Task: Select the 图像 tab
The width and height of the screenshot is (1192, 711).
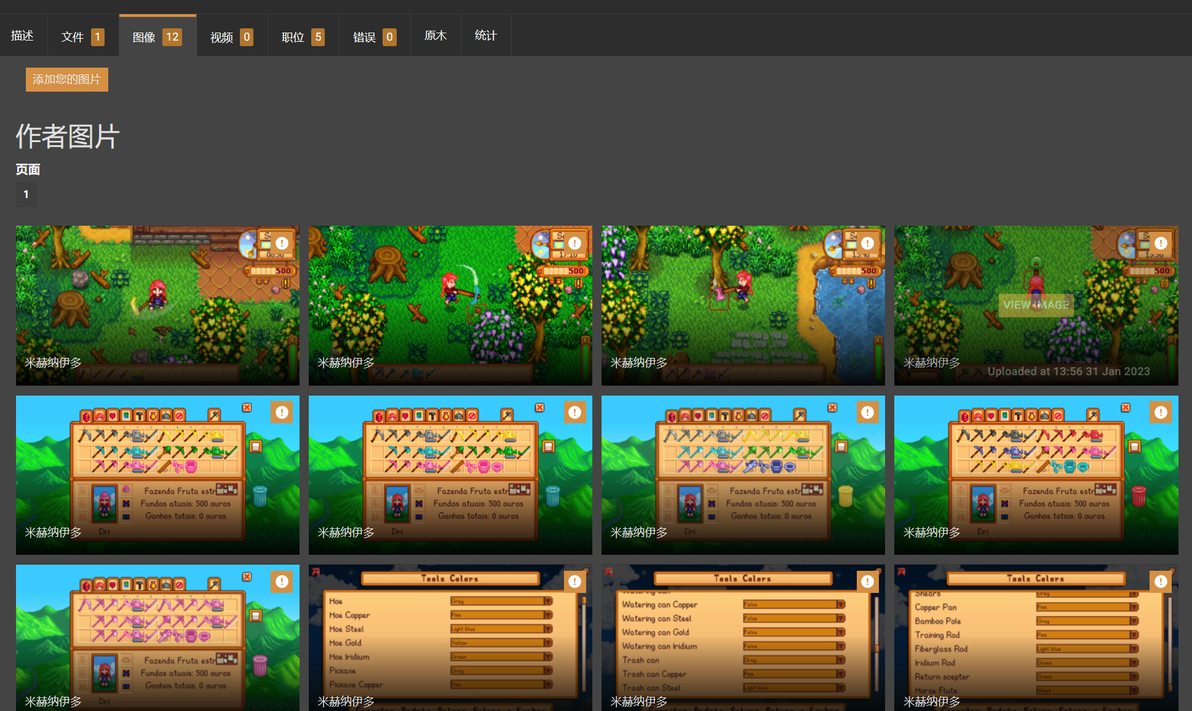Action: (x=157, y=36)
